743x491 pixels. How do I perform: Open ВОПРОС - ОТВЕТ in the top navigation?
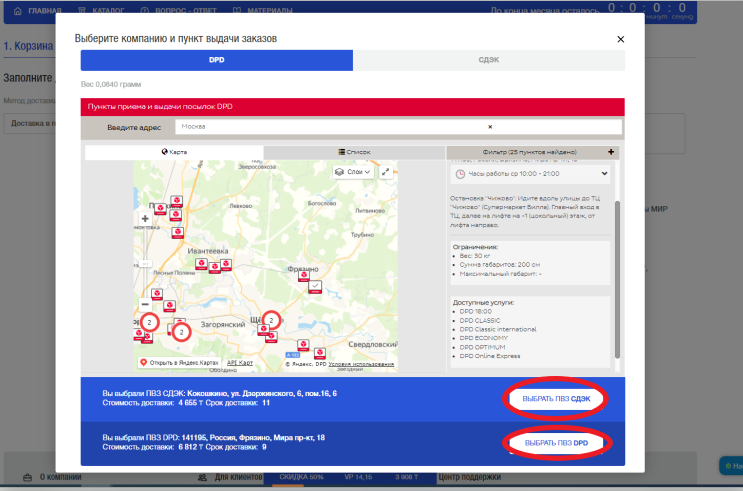pyautogui.click(x=179, y=10)
